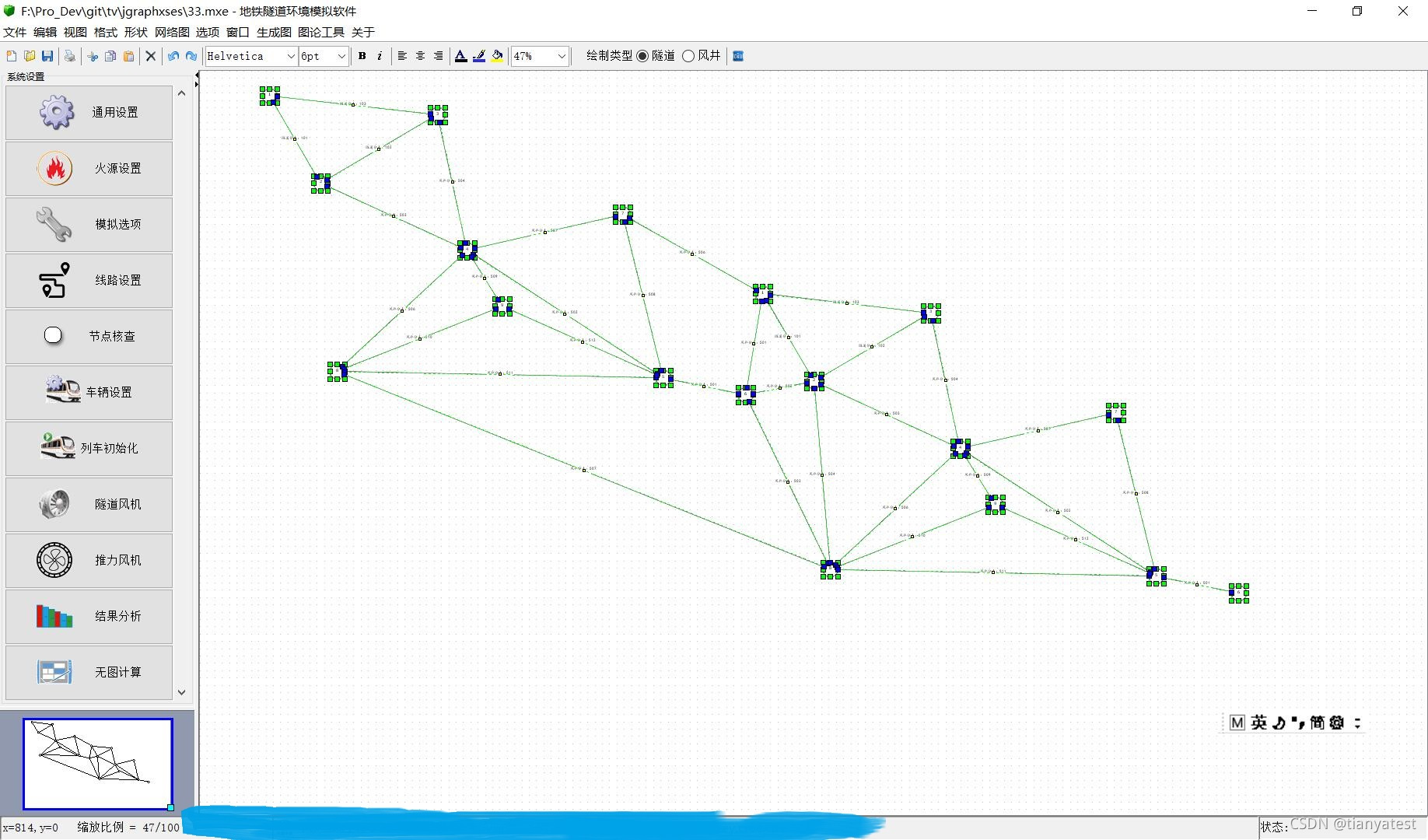This screenshot has height=840, width=1428.
Task: Open a file with the folder icon
Action: (30, 56)
